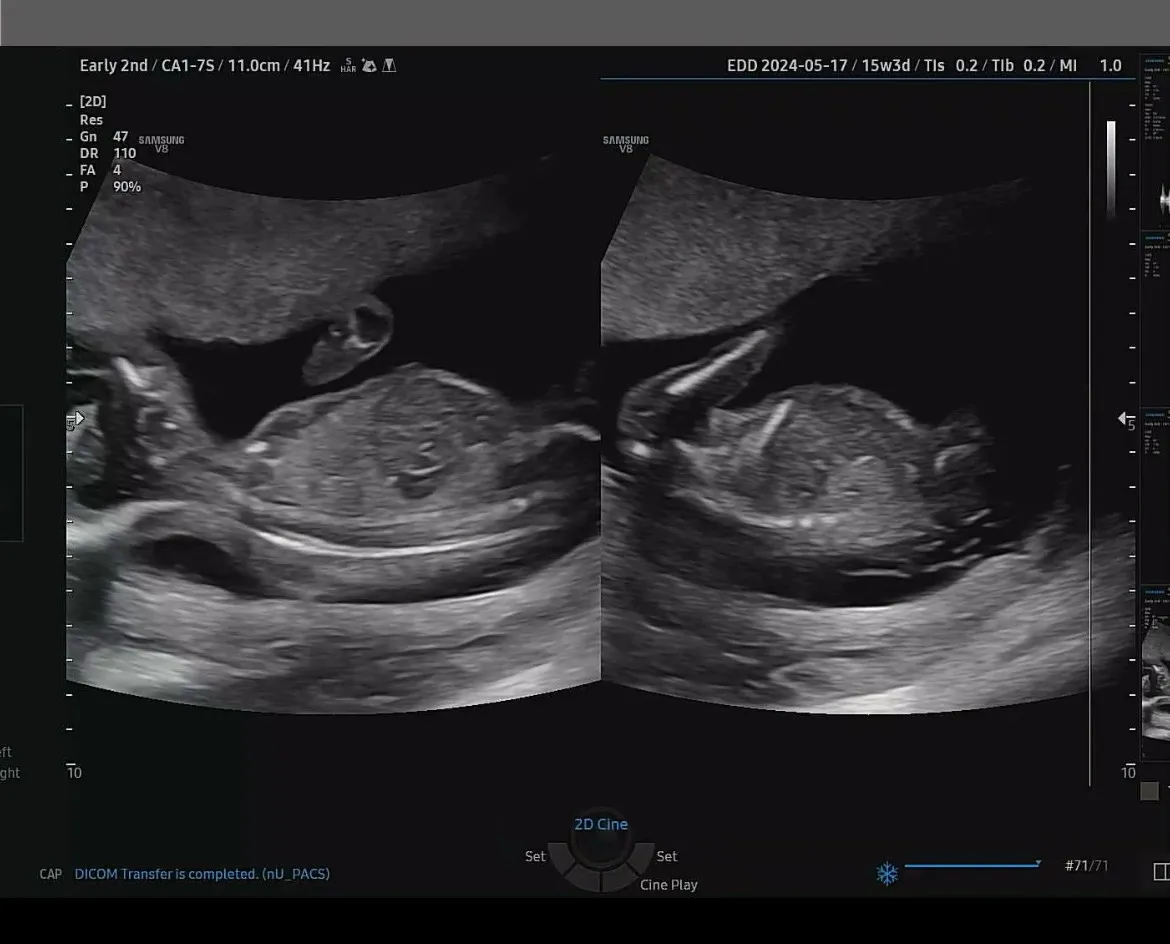Click the 41Hz frame rate value
This screenshot has height=944, width=1170.
pyautogui.click(x=311, y=66)
